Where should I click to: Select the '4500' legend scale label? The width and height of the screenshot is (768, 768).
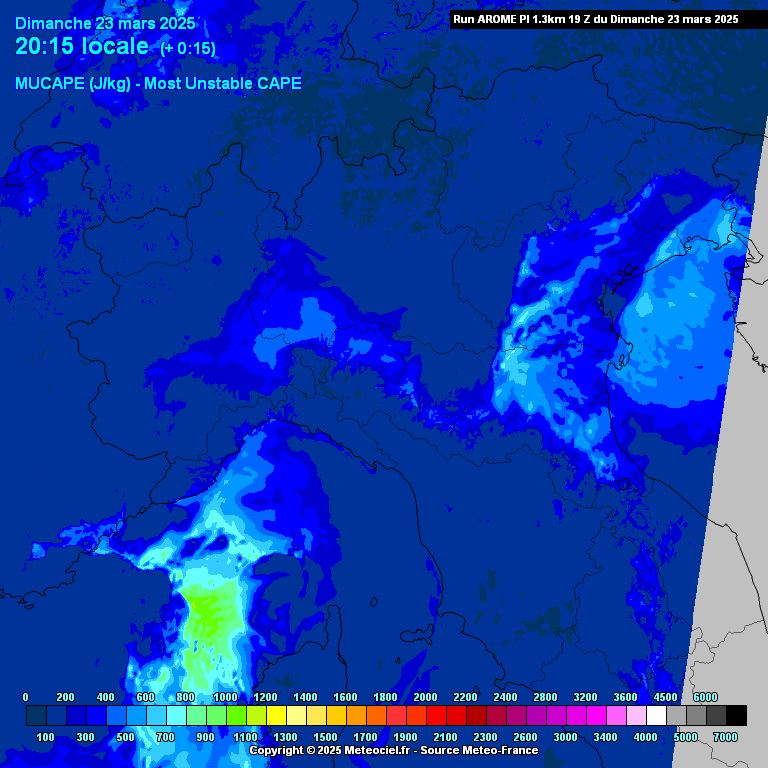tap(666, 697)
